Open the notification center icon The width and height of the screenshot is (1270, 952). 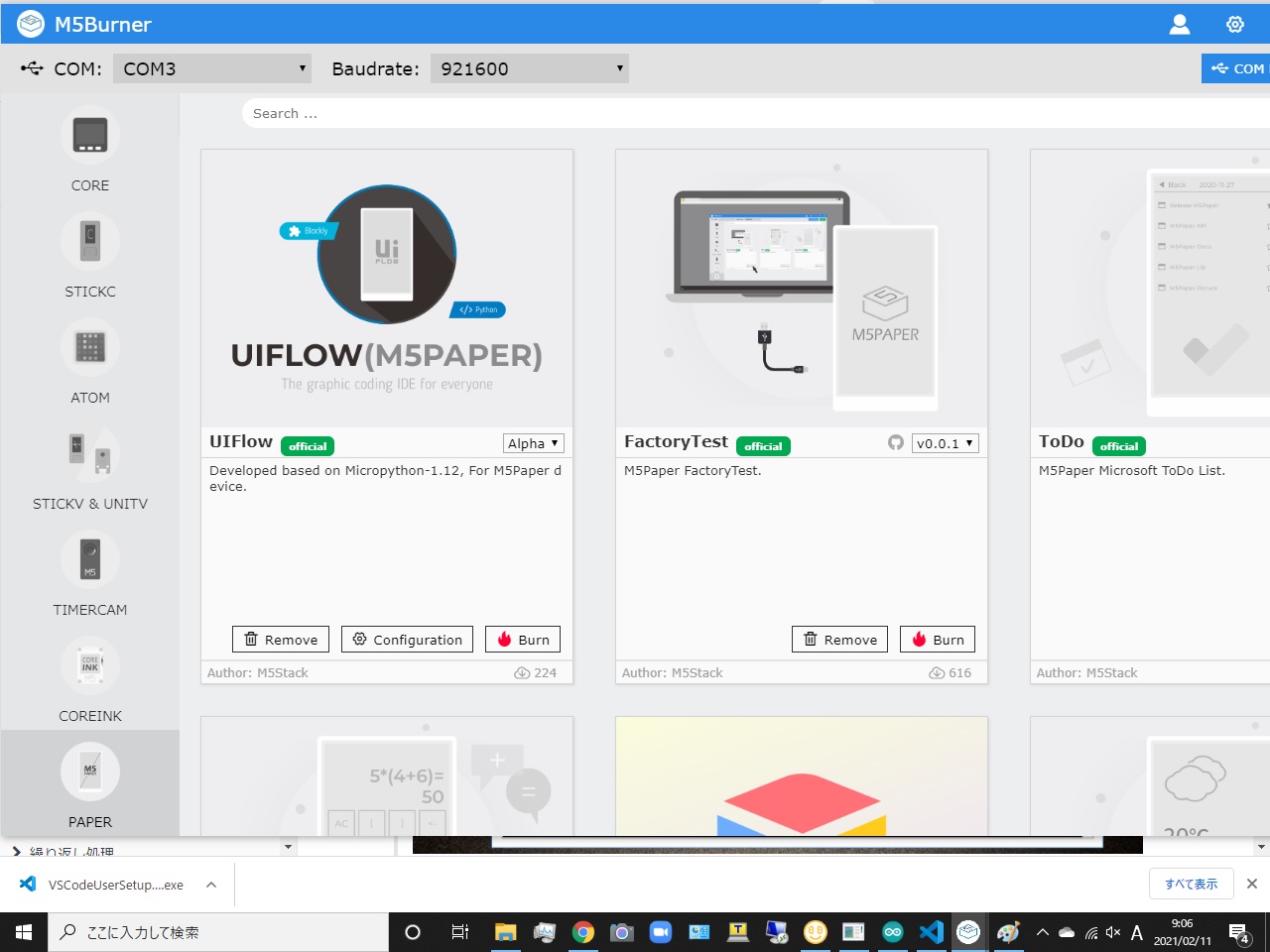click(1239, 932)
